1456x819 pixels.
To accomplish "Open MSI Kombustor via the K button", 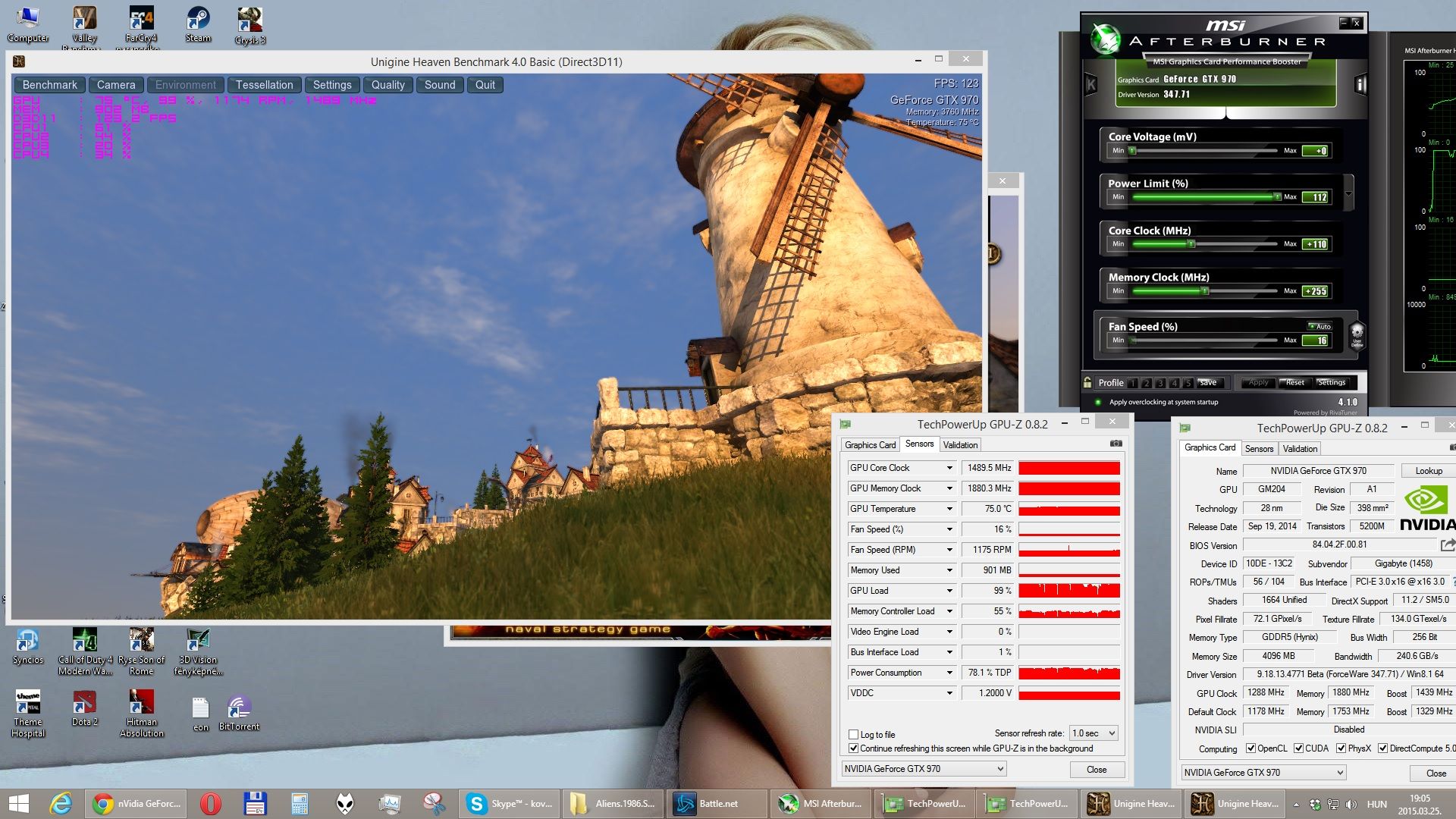I will pos(1091,84).
